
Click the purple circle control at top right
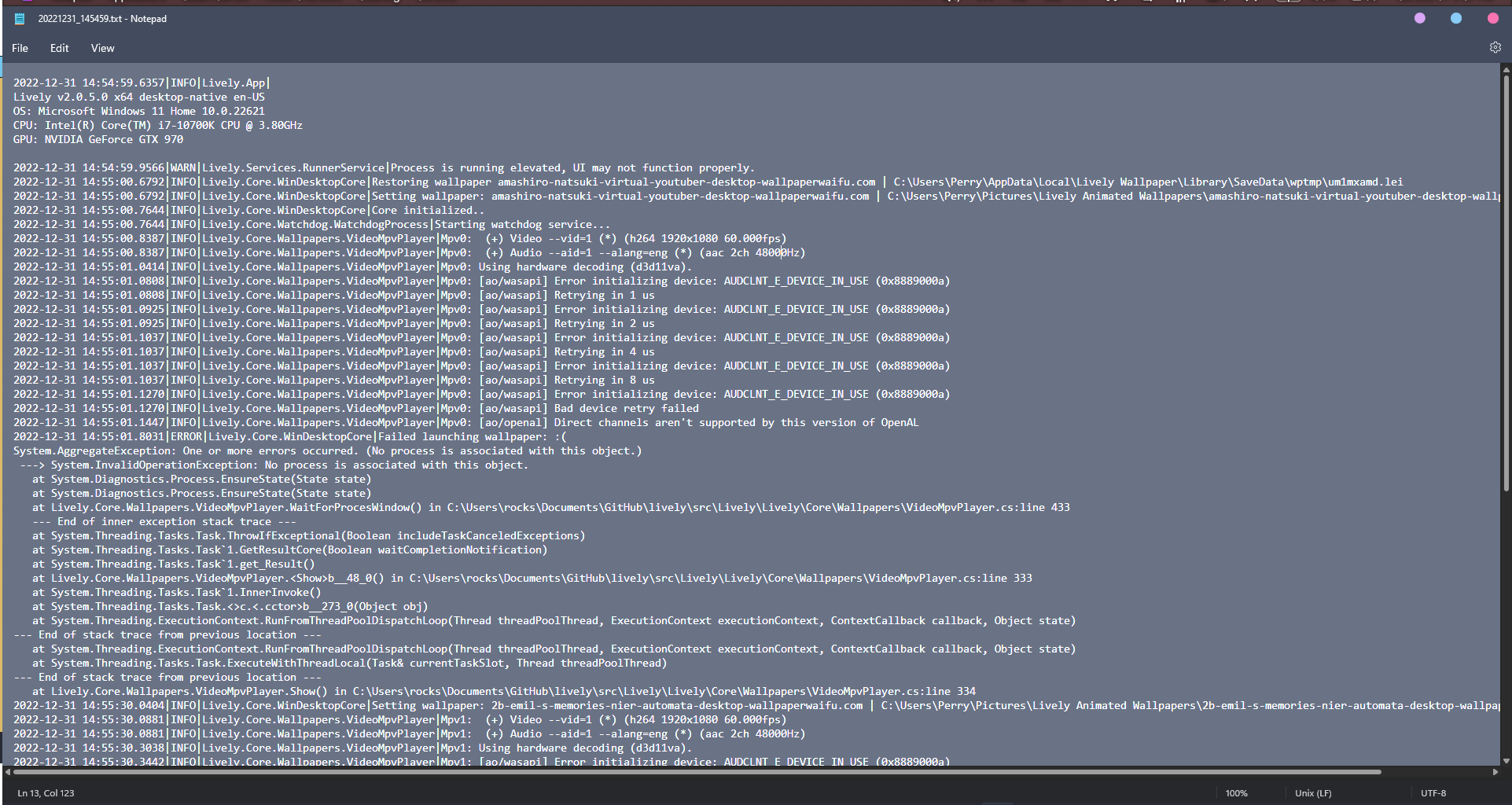[1419, 18]
